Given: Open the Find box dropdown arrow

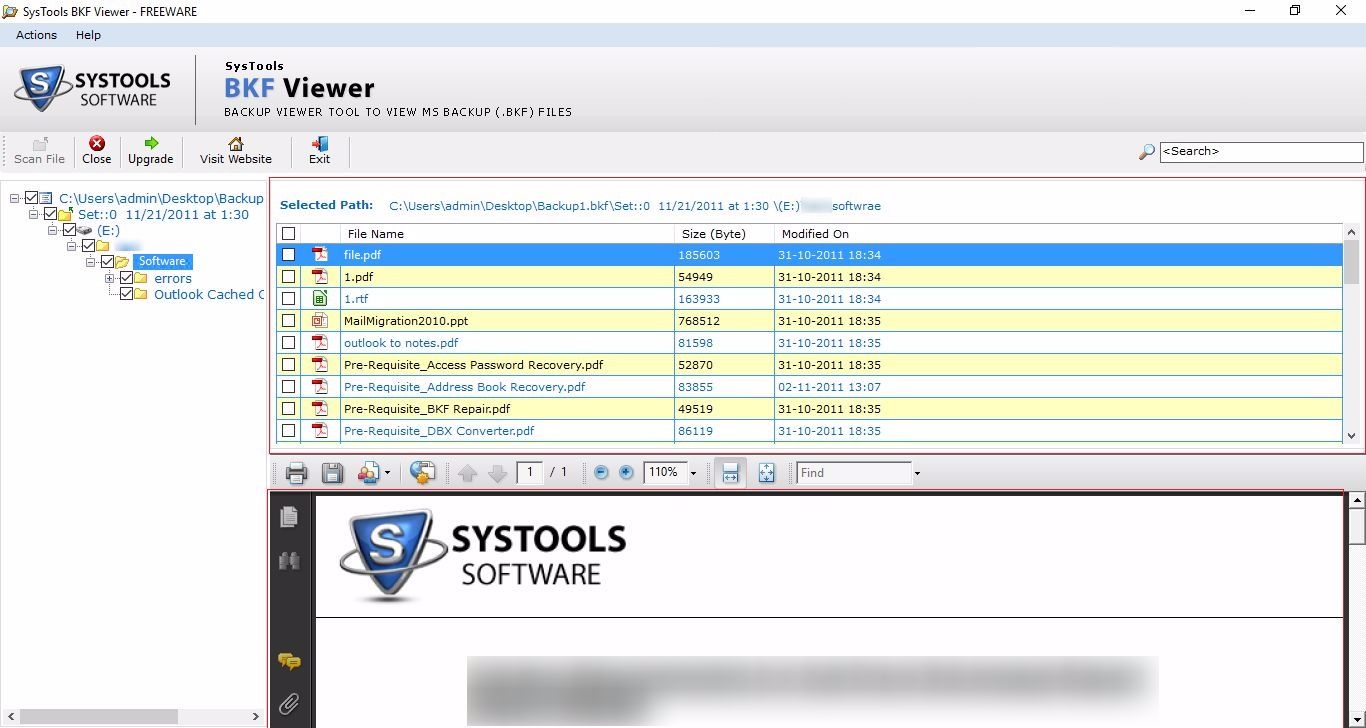Looking at the screenshot, I should pos(917,473).
